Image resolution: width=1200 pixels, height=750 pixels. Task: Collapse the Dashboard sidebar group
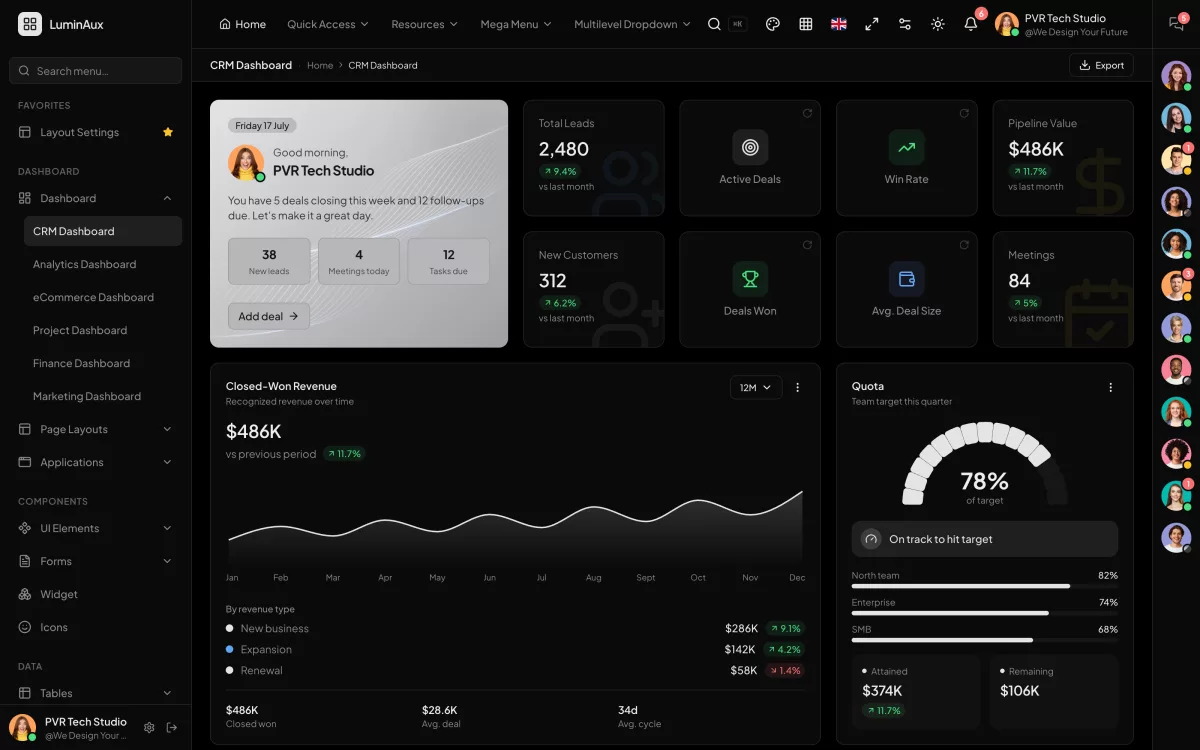(x=96, y=198)
